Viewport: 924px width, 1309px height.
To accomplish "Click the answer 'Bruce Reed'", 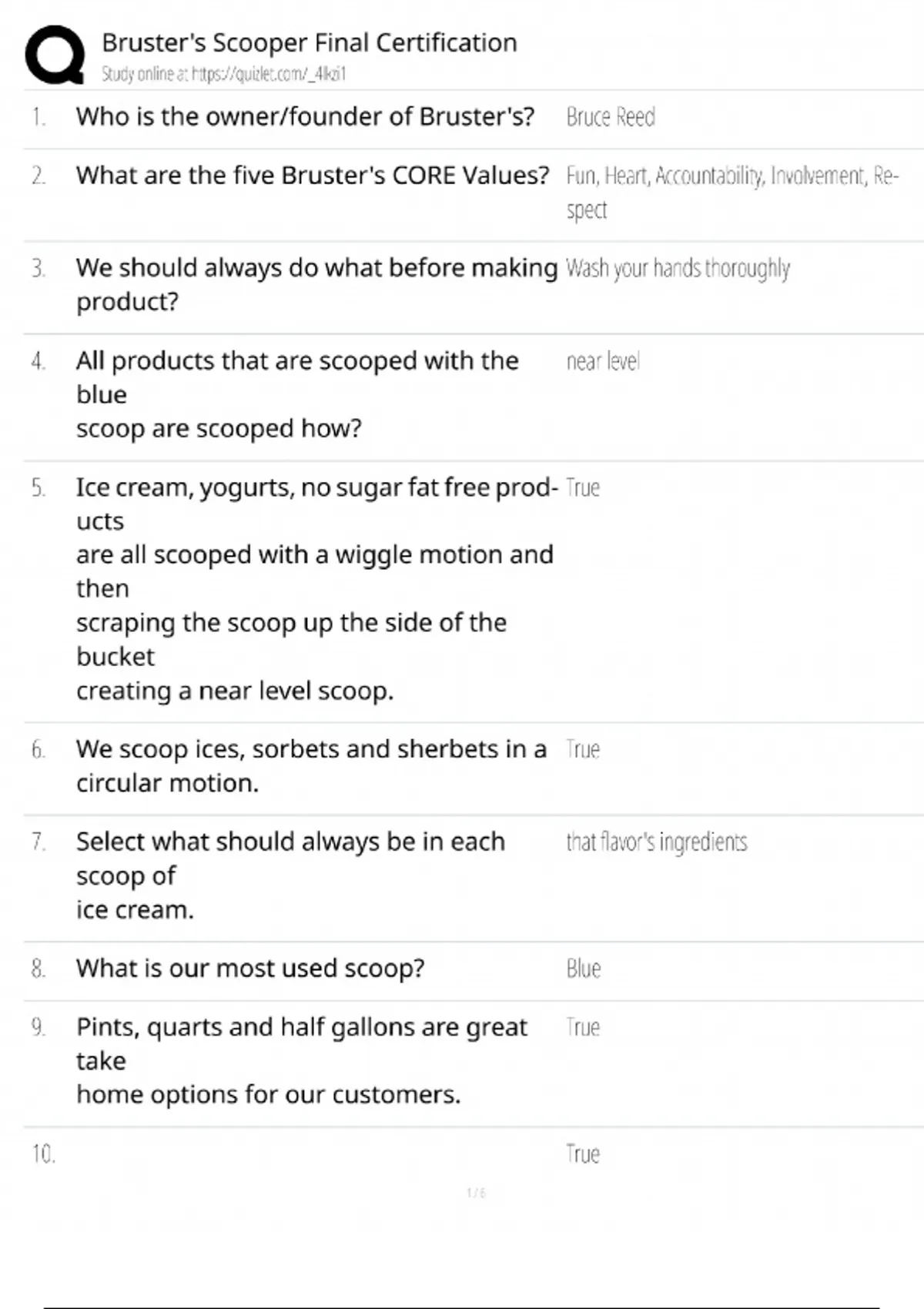I will [x=611, y=117].
